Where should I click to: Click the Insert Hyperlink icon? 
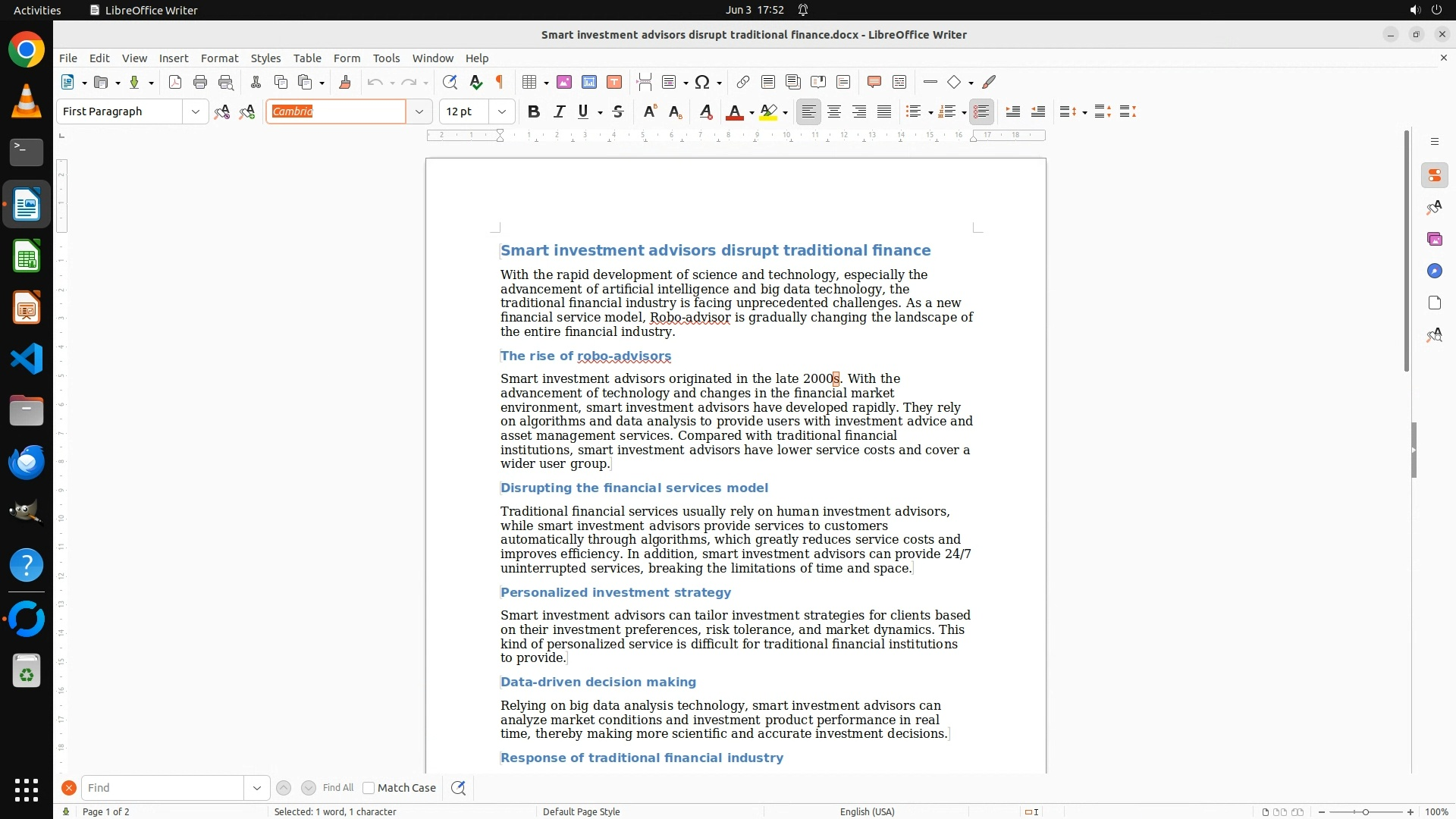click(743, 83)
